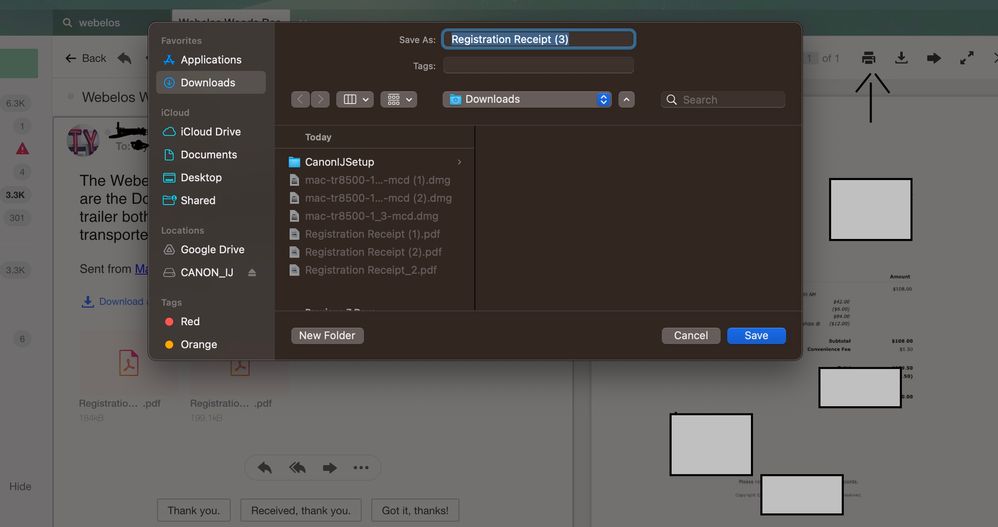Click the print icon in PDF viewer
The image size is (998, 527).
click(x=868, y=59)
